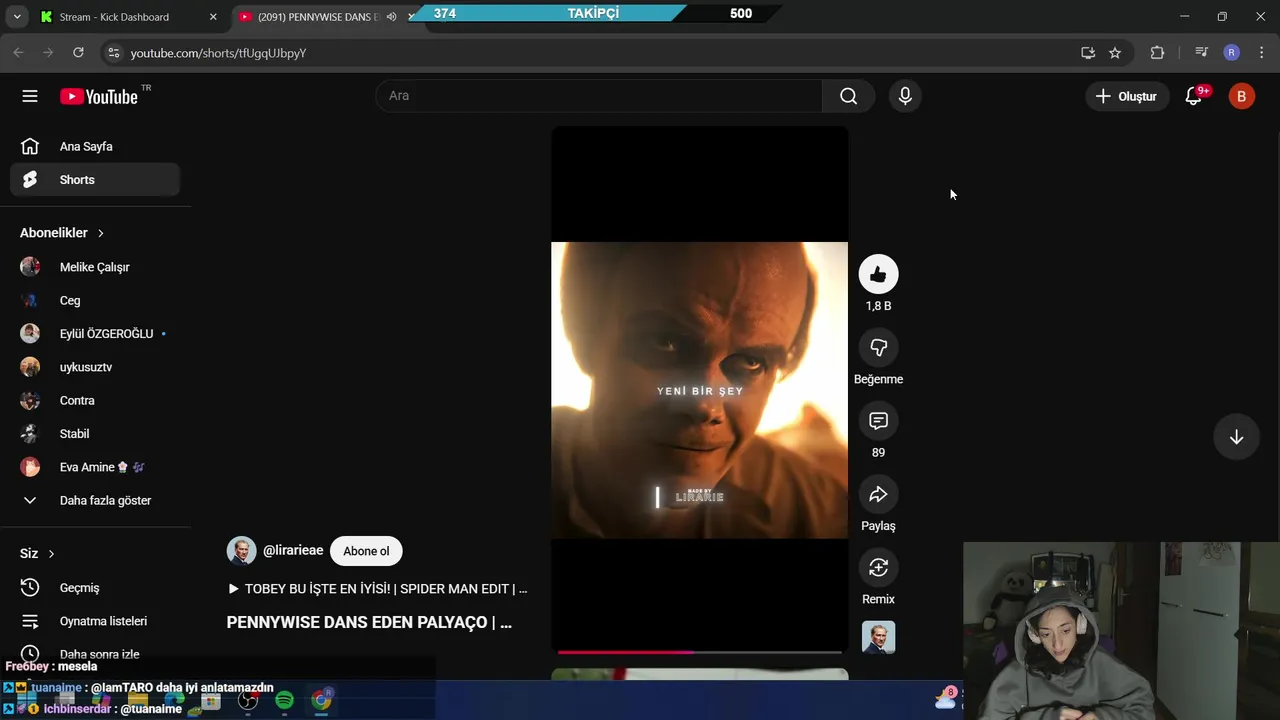The image size is (1280, 720).
Task: Open Spotify from the taskbar
Action: [x=284, y=700]
